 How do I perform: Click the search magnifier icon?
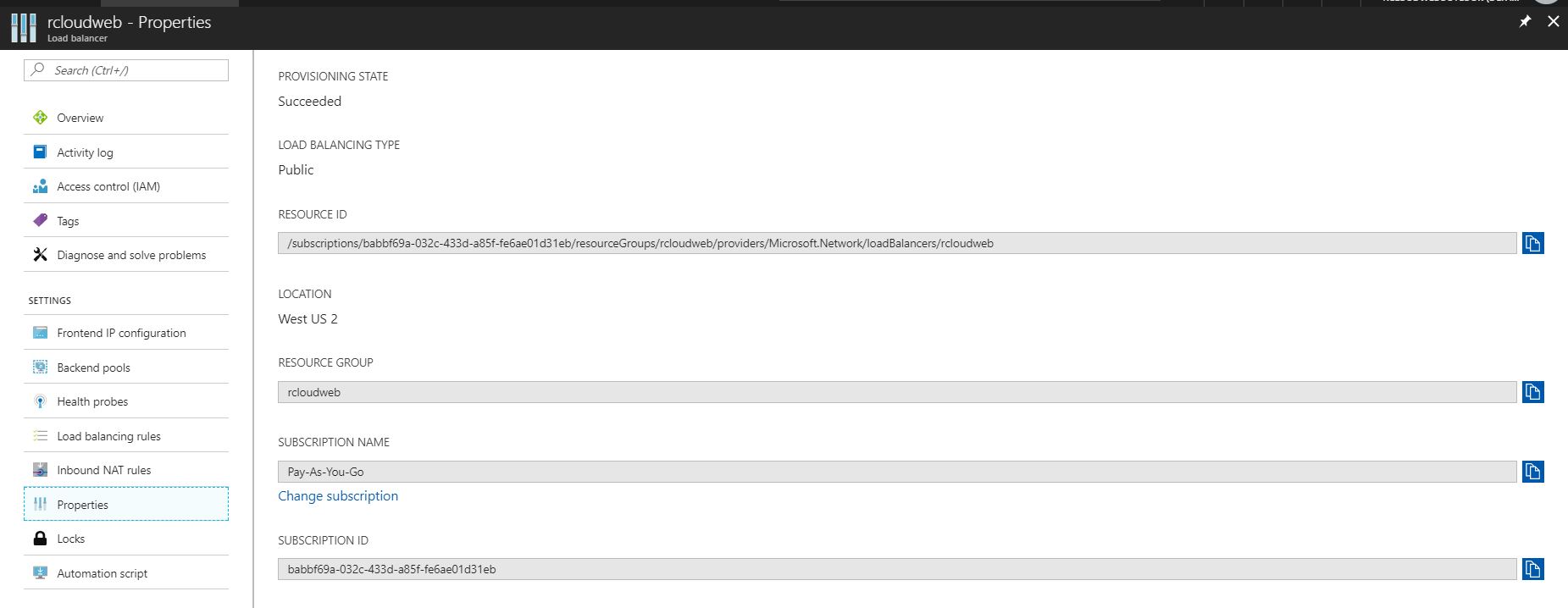(37, 69)
